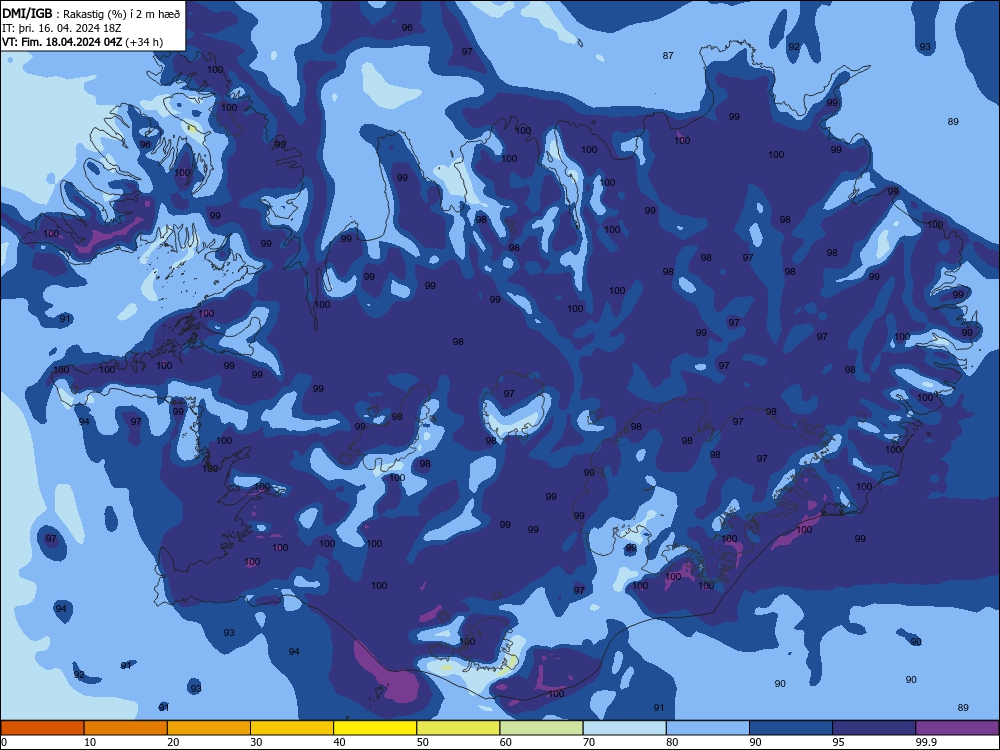Click the legend tick label "30"
The width and height of the screenshot is (1000, 750).
pyautogui.click(x=256, y=742)
